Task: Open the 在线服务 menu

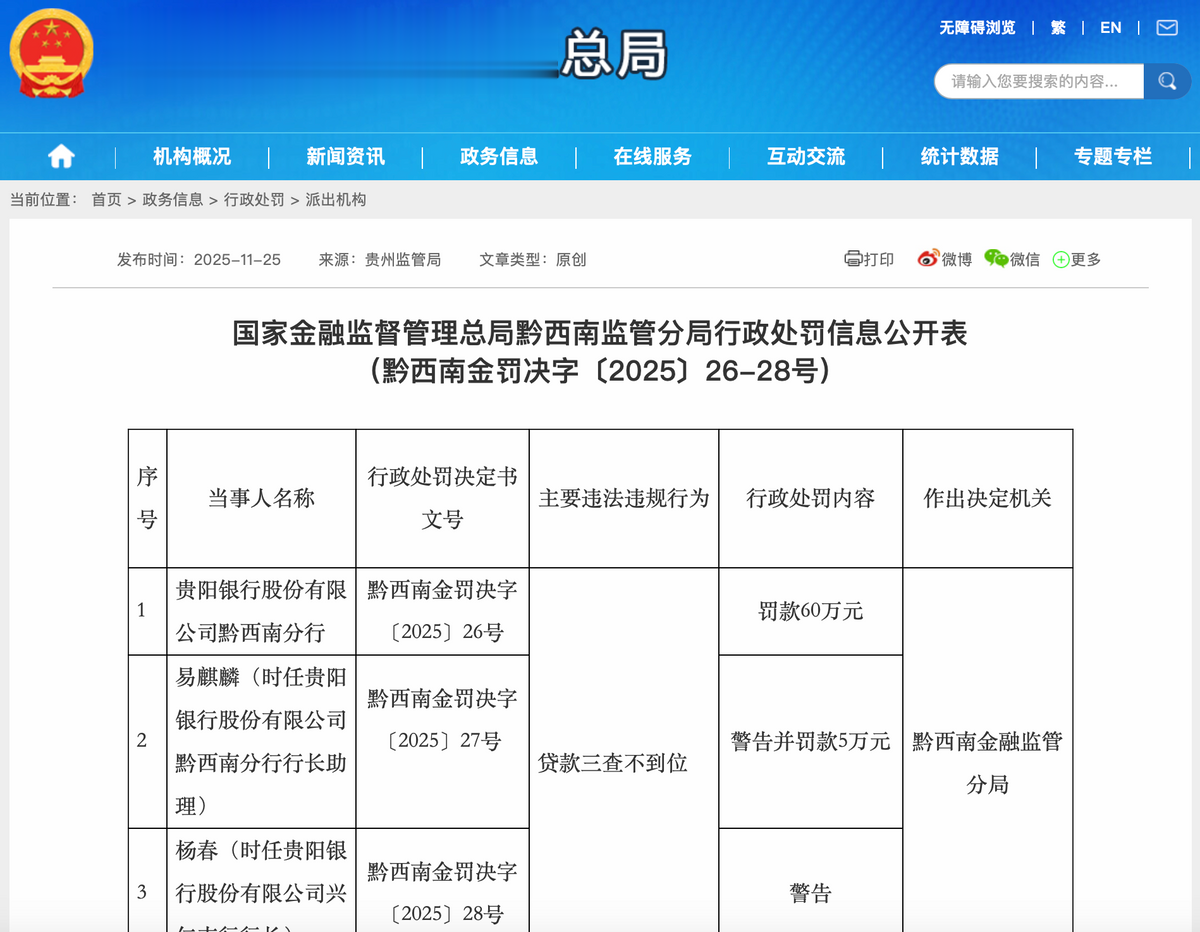Action: coord(653,156)
